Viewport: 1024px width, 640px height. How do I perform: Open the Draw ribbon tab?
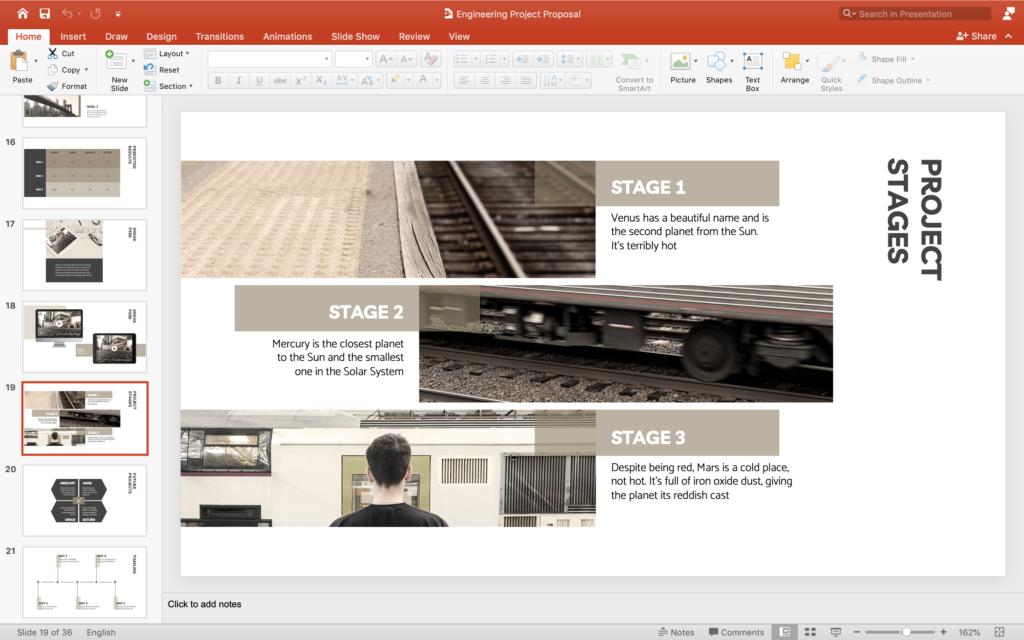pyautogui.click(x=116, y=37)
